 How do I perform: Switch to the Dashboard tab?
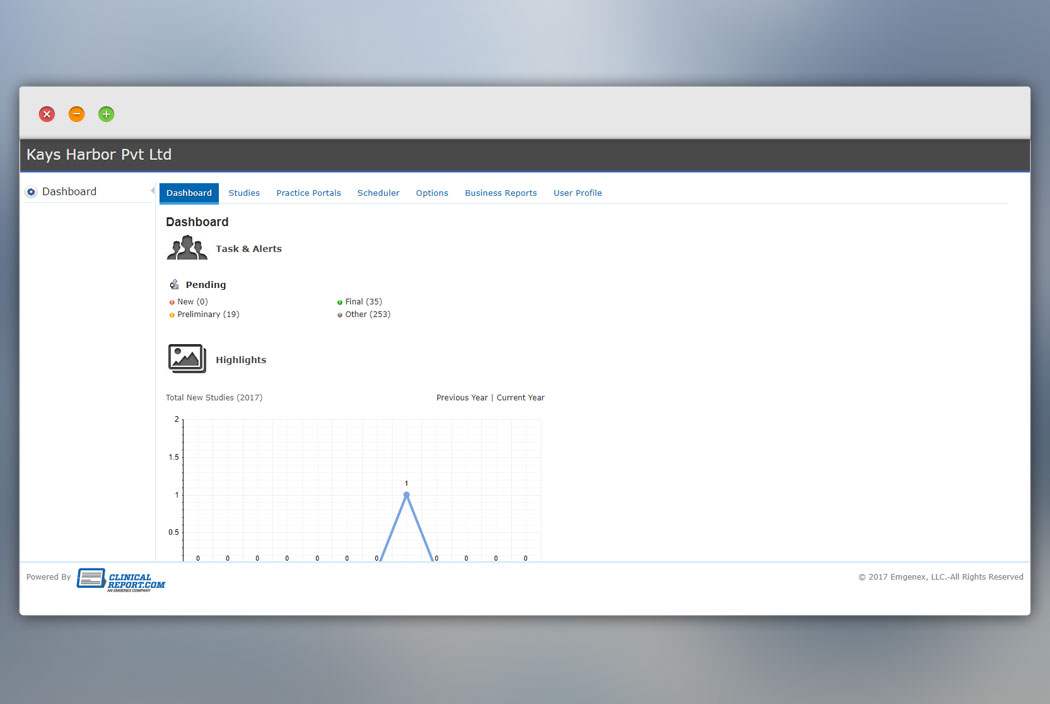click(189, 193)
